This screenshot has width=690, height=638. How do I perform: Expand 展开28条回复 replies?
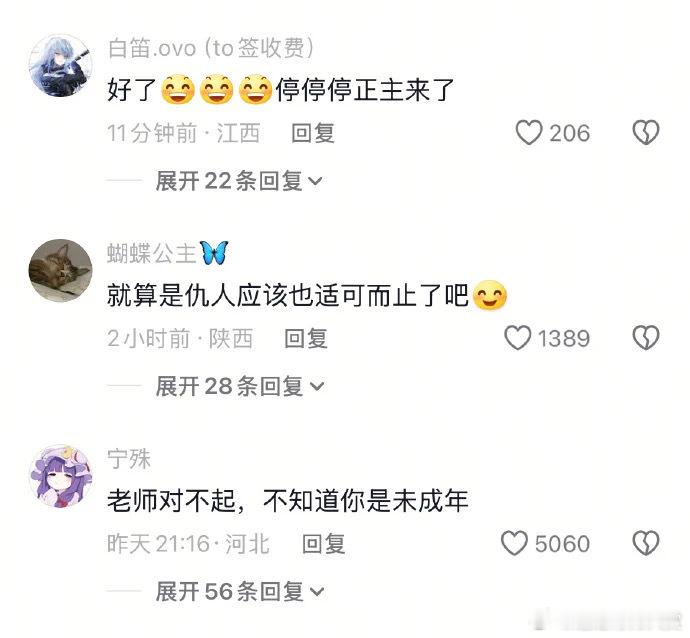240,386
